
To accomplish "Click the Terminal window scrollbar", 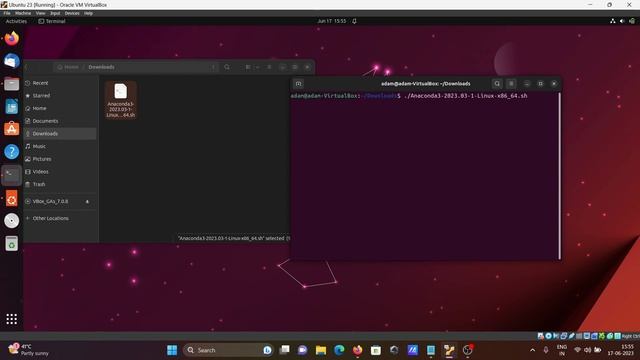I will click(559, 176).
